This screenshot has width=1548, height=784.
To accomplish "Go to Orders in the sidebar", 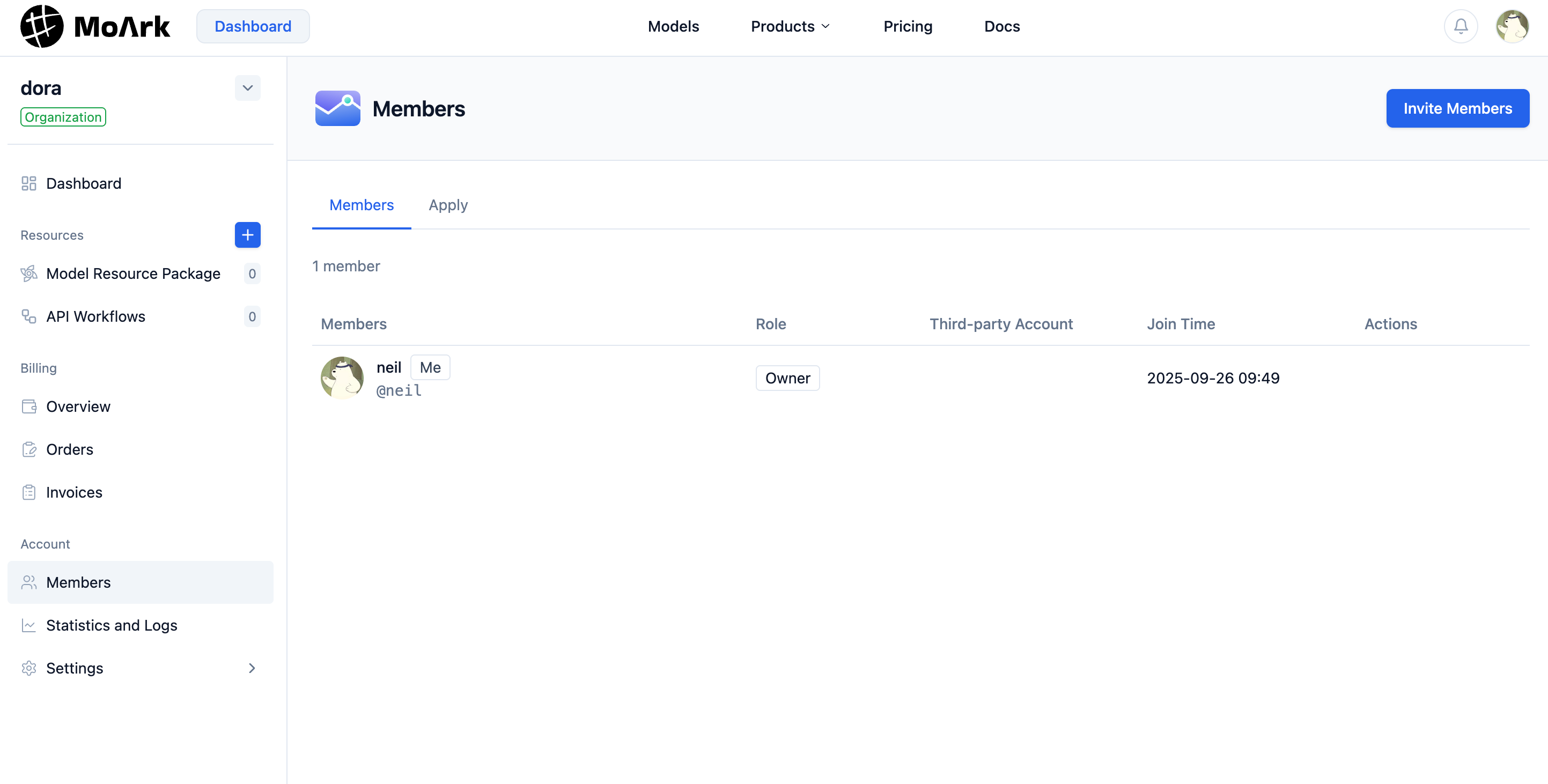I will [69, 449].
